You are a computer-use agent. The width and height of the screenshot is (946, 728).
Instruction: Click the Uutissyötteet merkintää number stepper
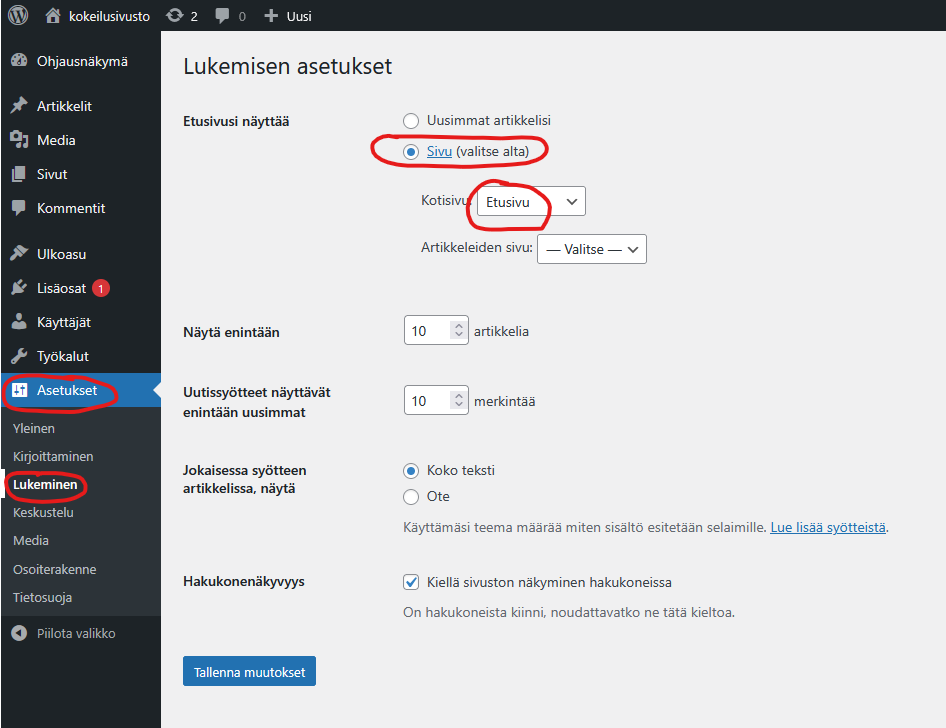[459, 400]
